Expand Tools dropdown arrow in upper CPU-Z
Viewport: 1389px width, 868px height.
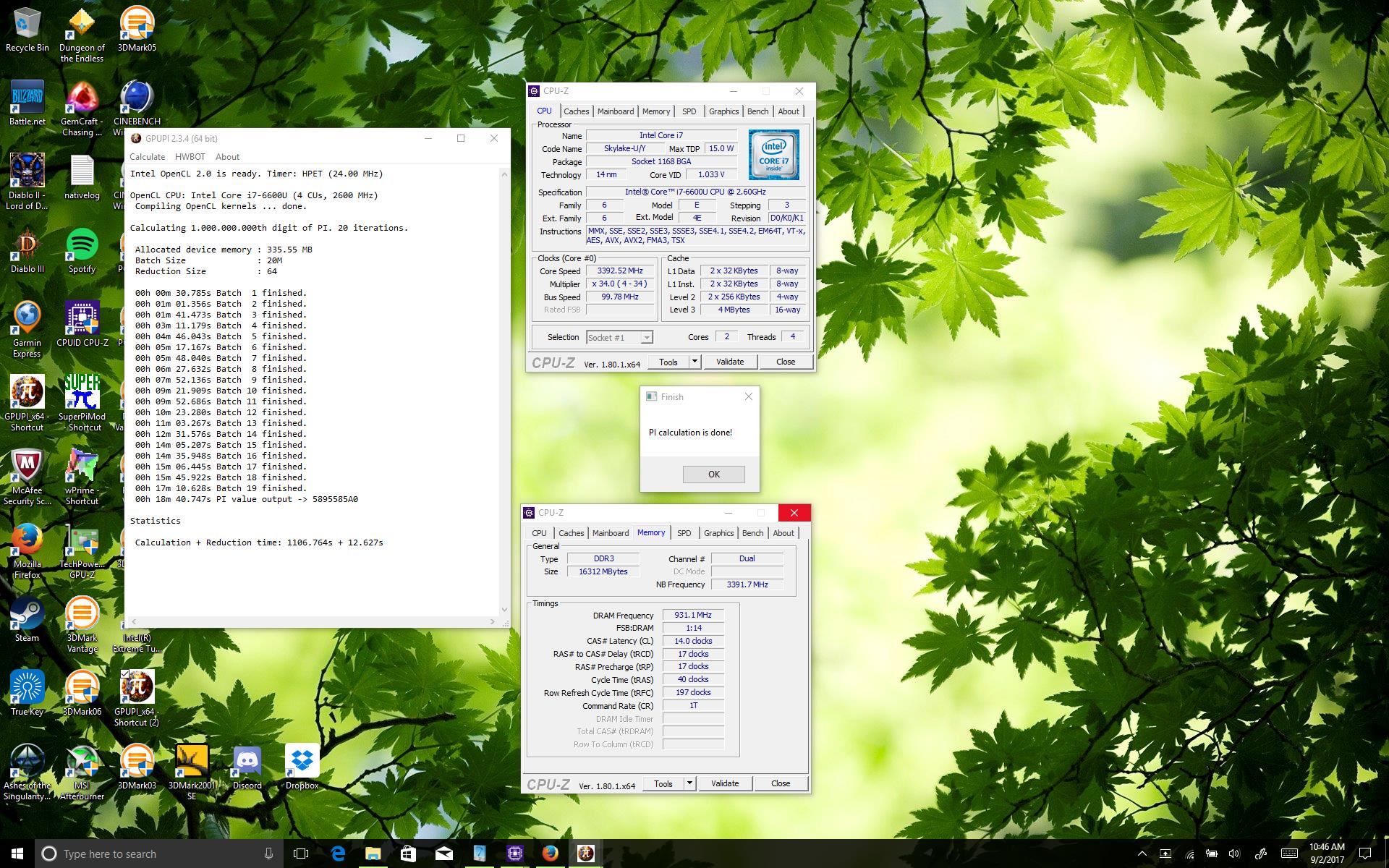click(x=694, y=362)
